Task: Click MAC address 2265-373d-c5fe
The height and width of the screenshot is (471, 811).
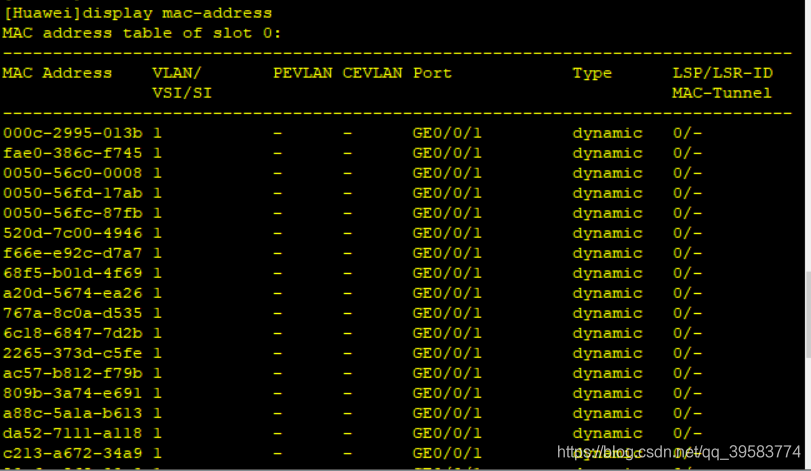Action: pos(72,354)
